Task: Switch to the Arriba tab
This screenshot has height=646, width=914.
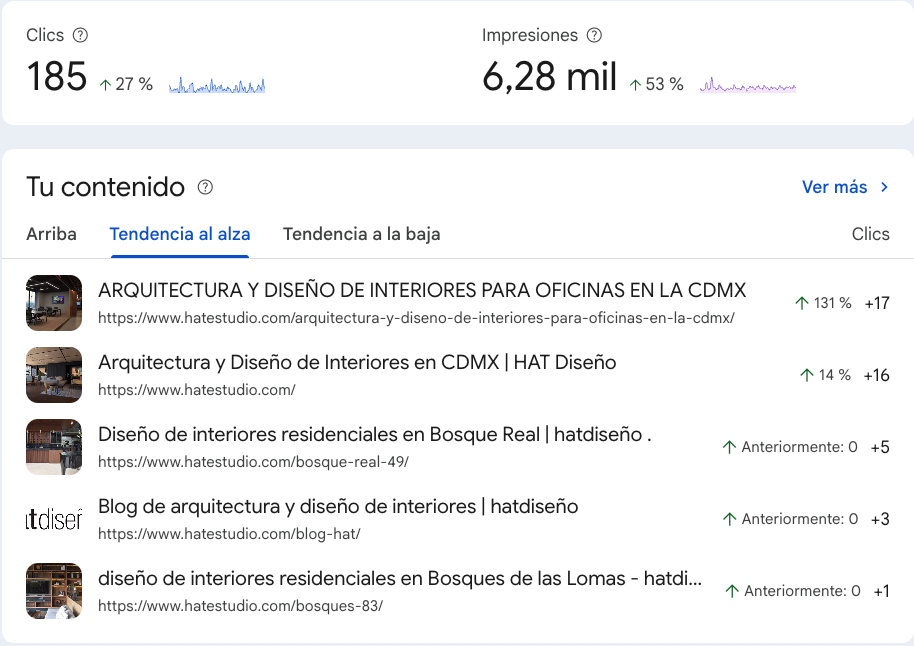Action: coord(51,234)
